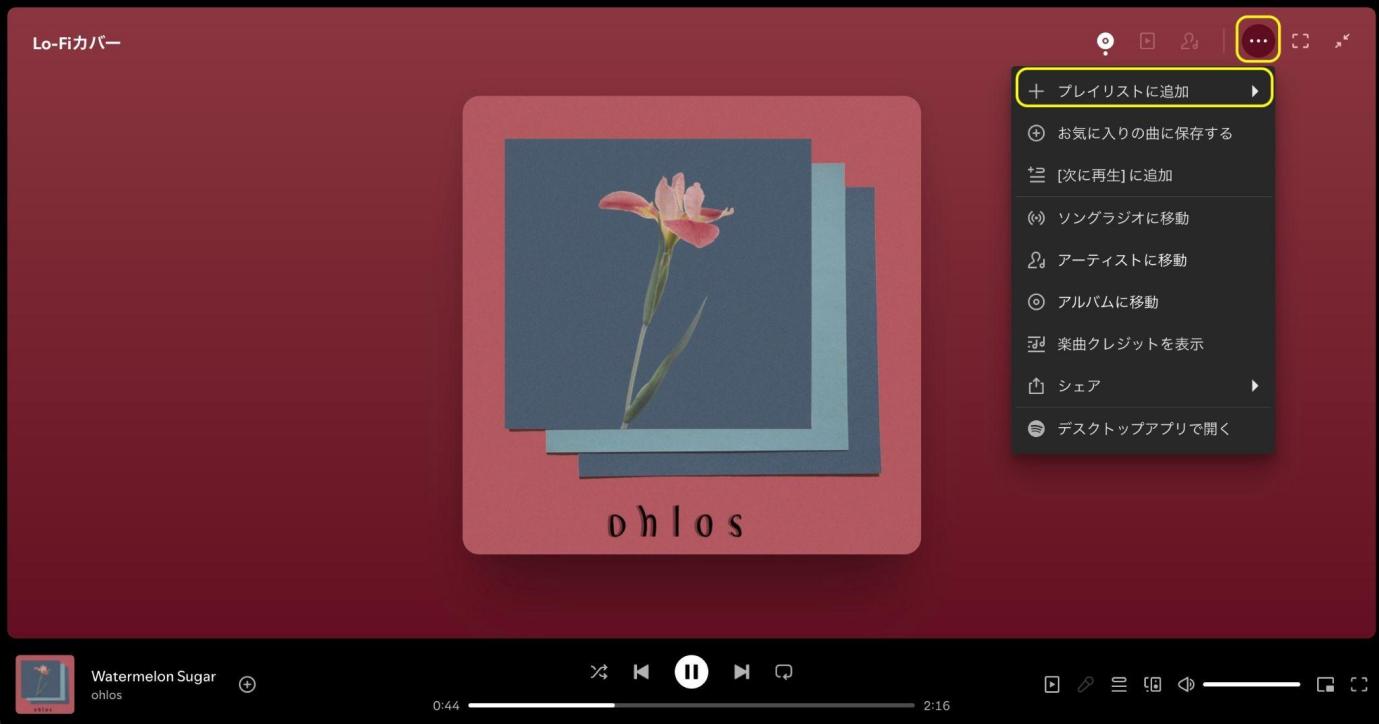Toggle shuffle playback
This screenshot has height=724, width=1379.
(599, 672)
